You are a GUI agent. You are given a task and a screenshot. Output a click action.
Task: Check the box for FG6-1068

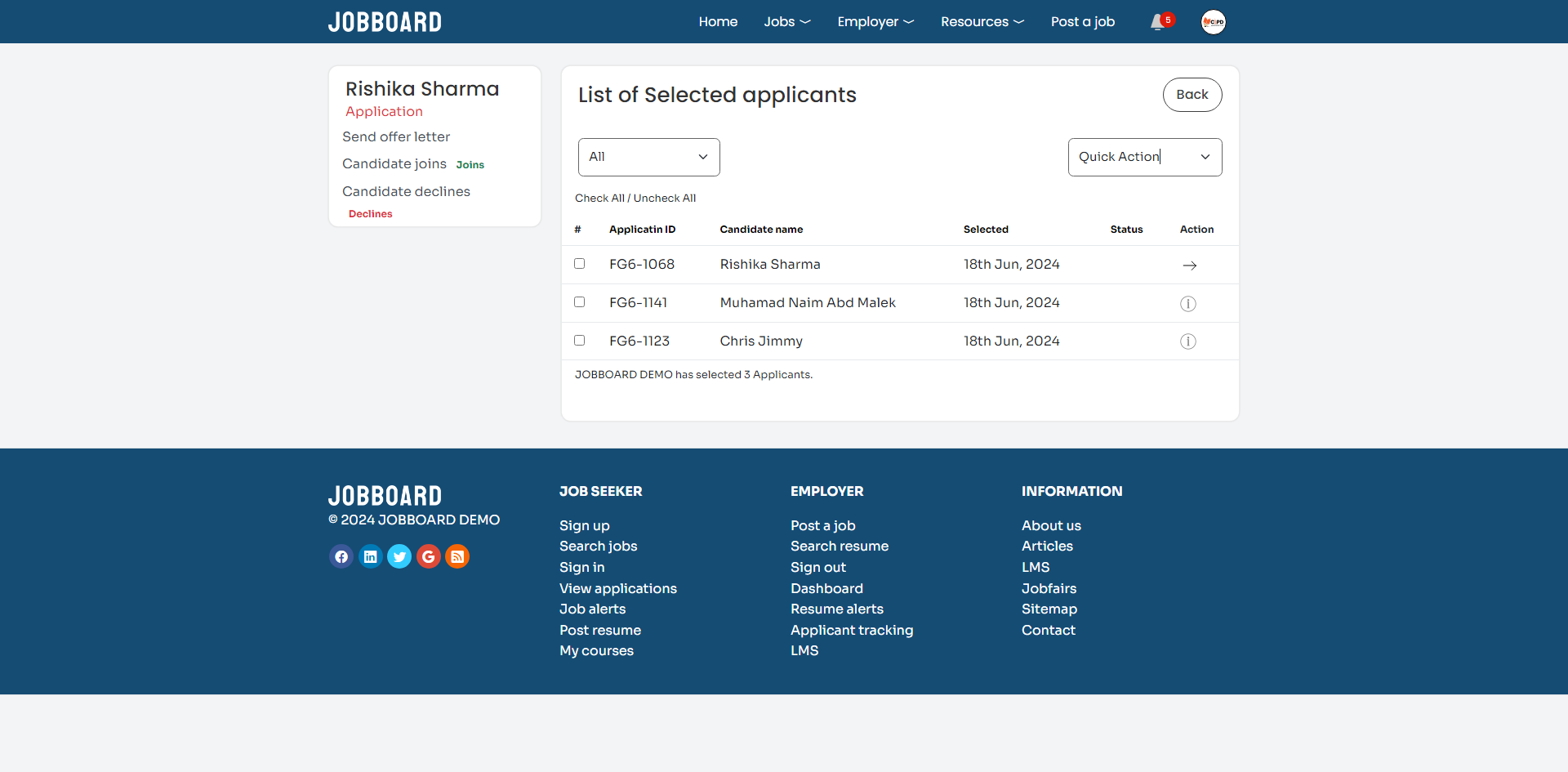point(580,264)
